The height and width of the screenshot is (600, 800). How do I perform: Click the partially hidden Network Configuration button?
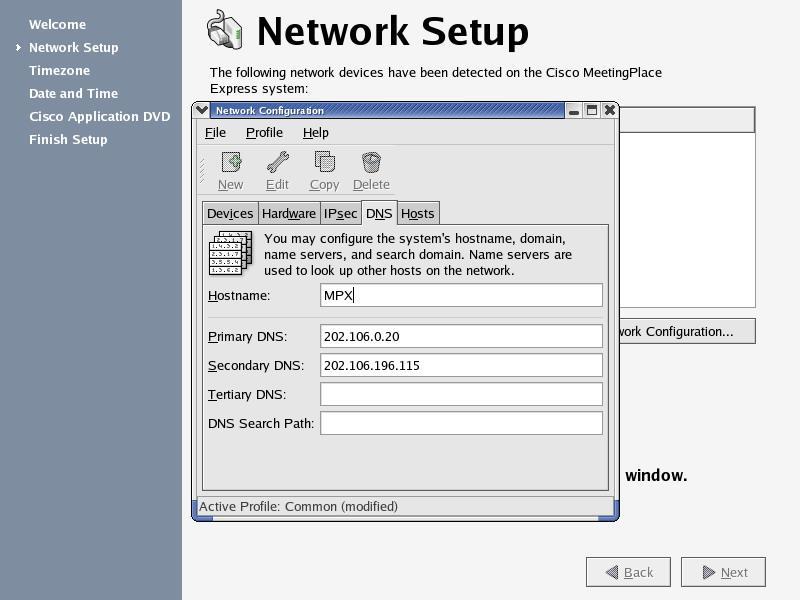(x=687, y=332)
